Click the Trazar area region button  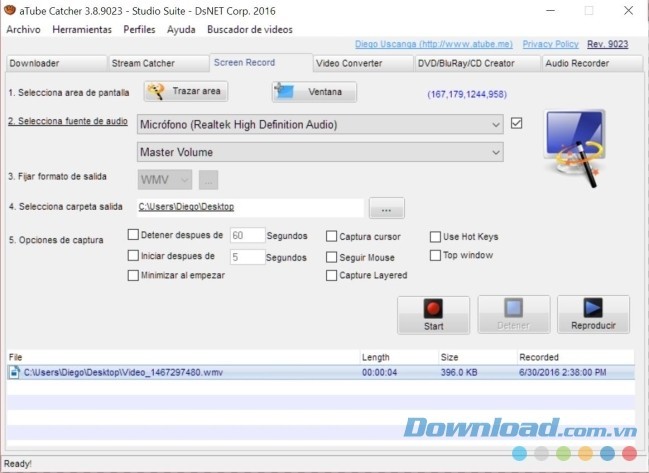point(185,92)
